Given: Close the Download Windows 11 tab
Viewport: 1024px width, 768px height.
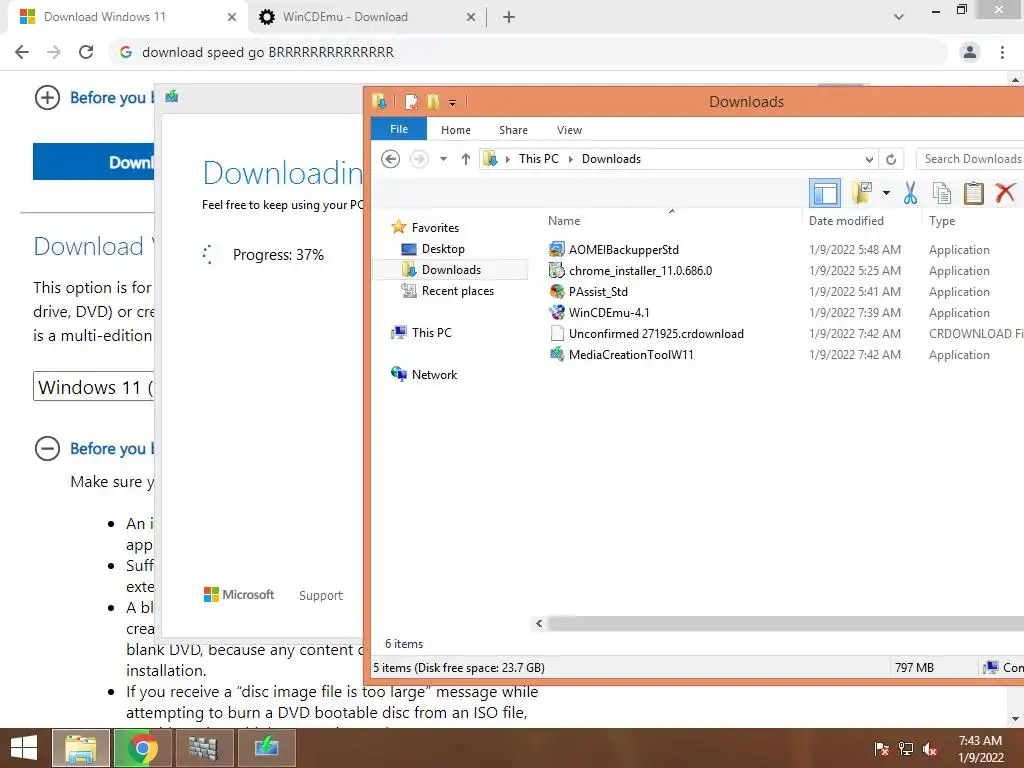Looking at the screenshot, I should coord(232,17).
